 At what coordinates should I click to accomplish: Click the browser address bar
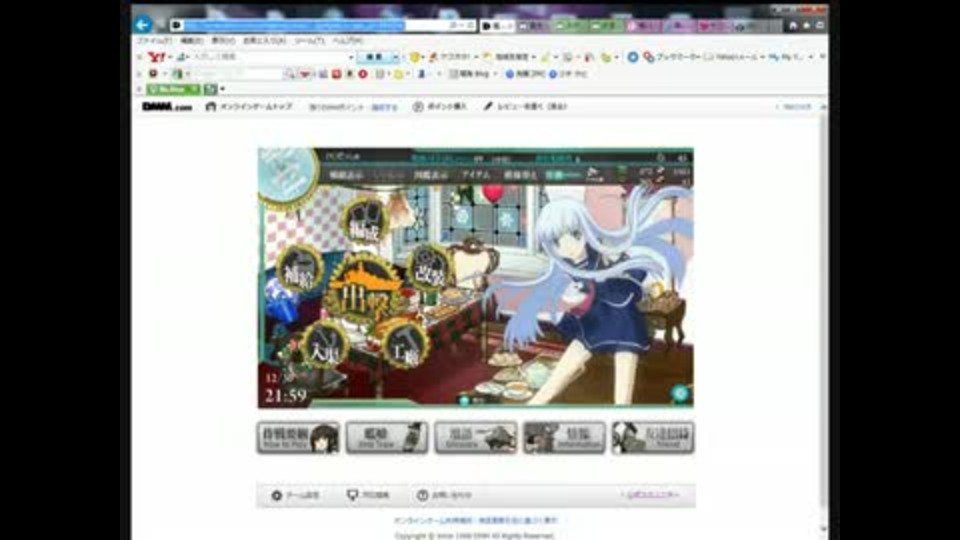tap(322, 25)
